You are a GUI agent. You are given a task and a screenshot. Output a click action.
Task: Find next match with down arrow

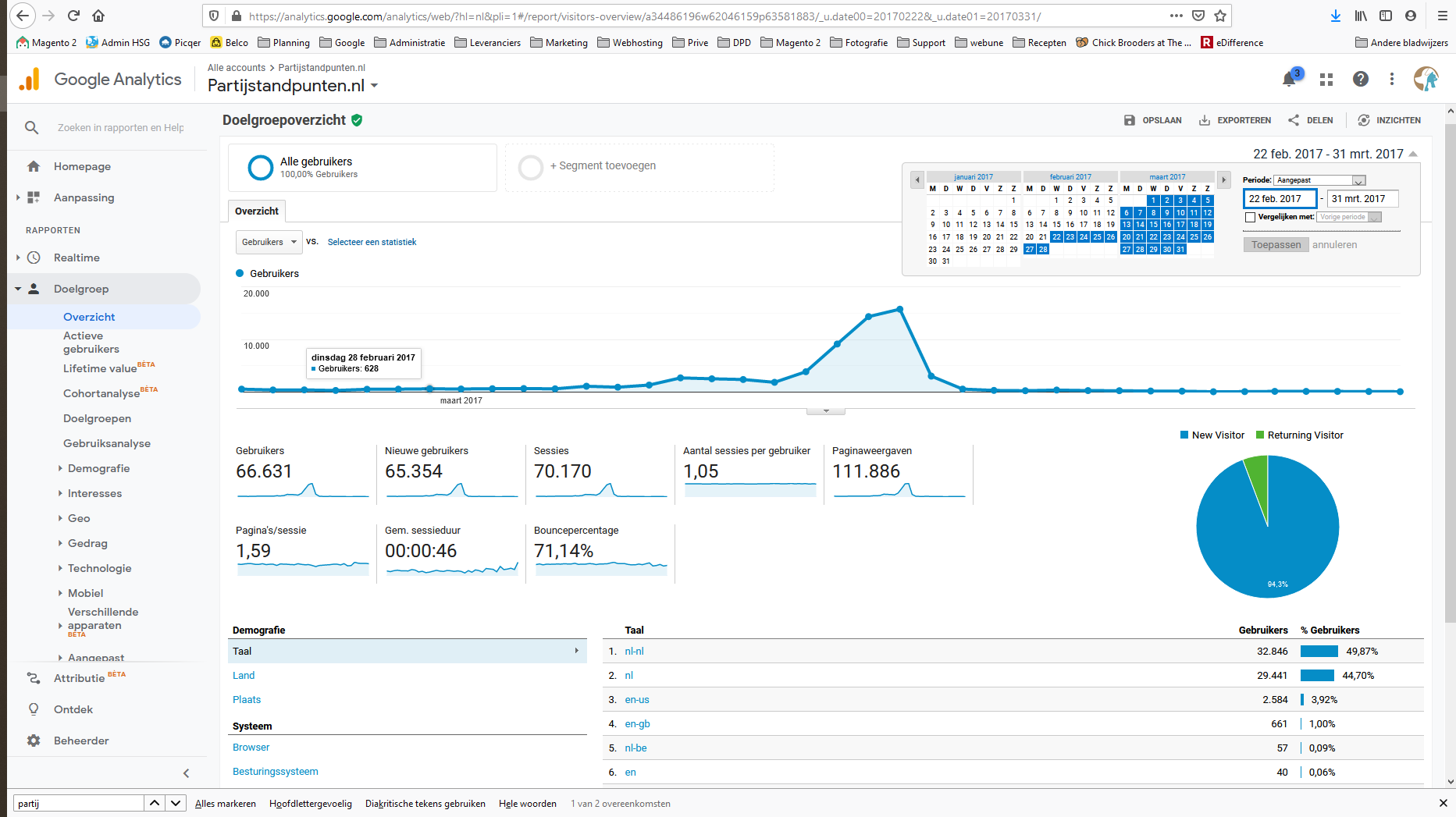pyautogui.click(x=176, y=803)
